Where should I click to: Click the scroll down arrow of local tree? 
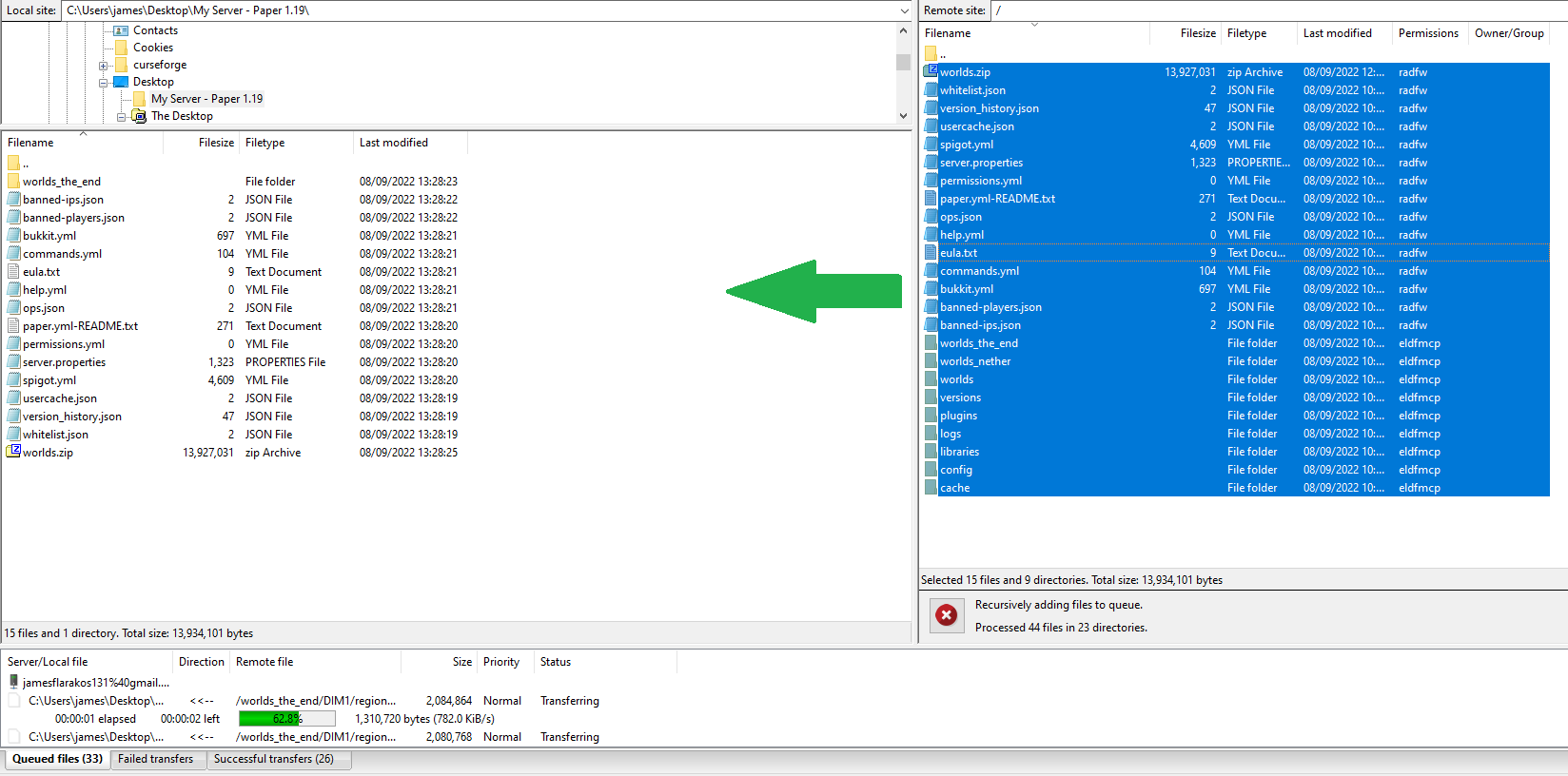click(903, 115)
